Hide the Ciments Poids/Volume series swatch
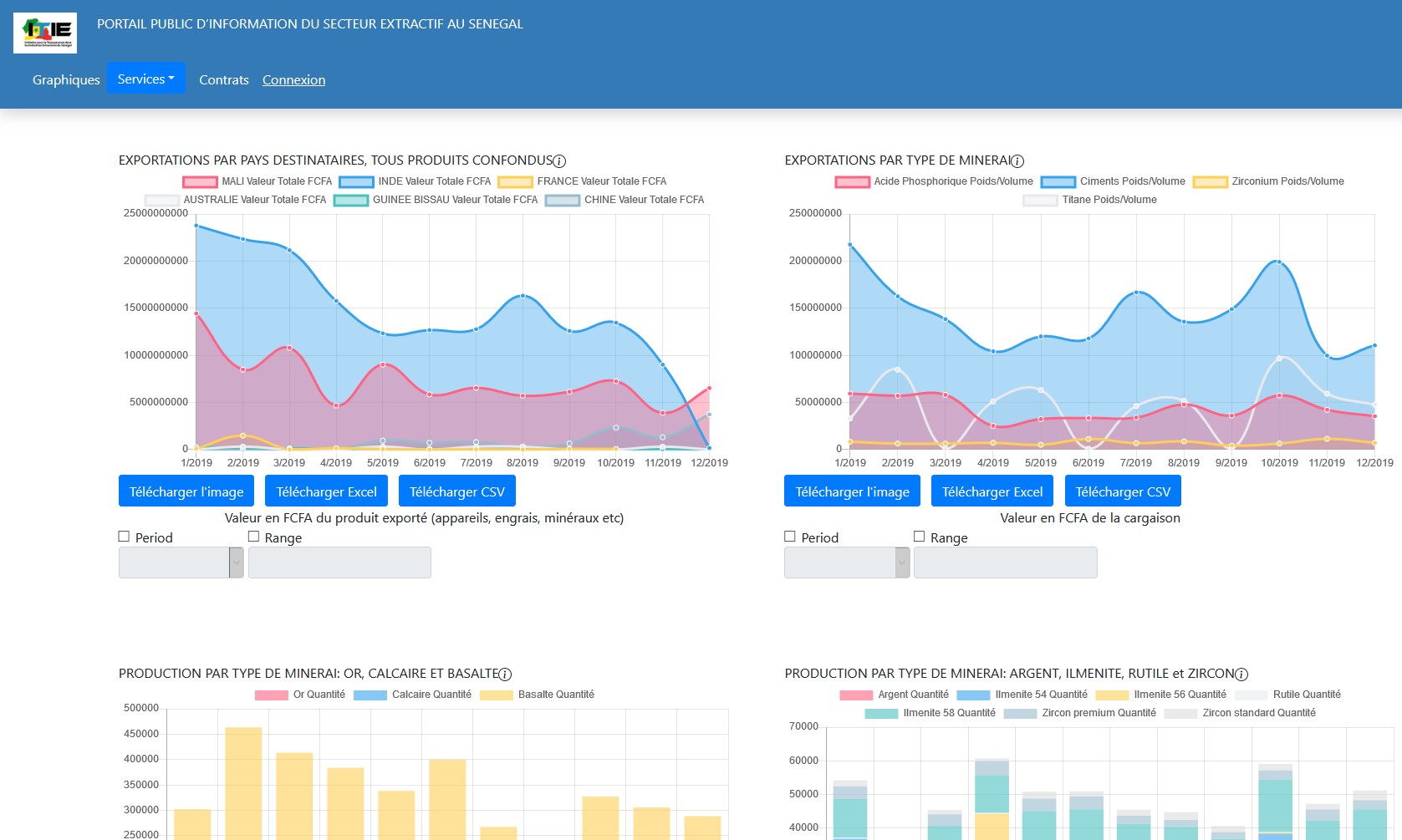 1058,181
